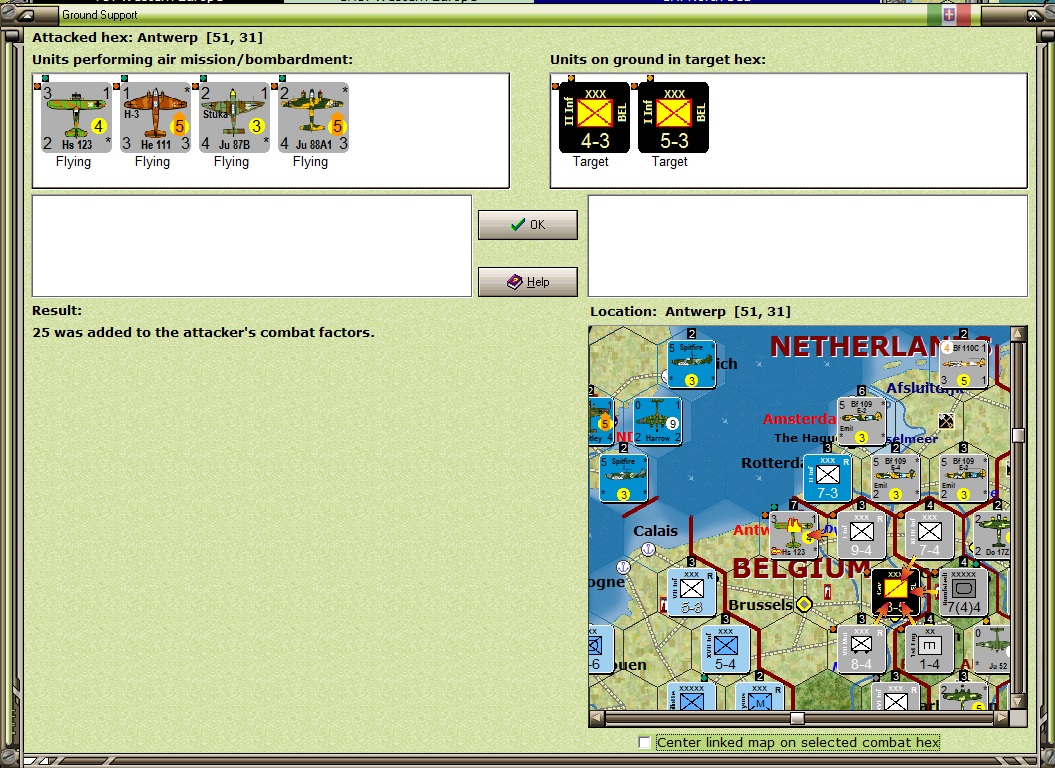Click 'Units on ground in target hex:' label
This screenshot has width=1055, height=768.
pos(657,60)
